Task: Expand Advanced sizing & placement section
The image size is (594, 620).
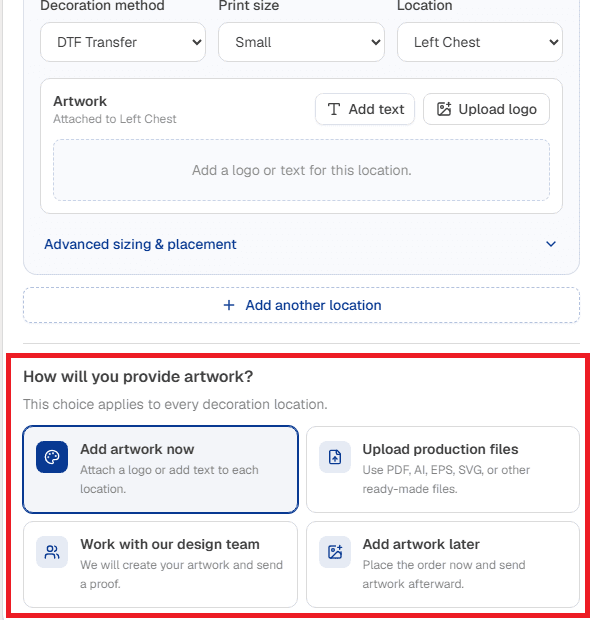Action: click(301, 244)
